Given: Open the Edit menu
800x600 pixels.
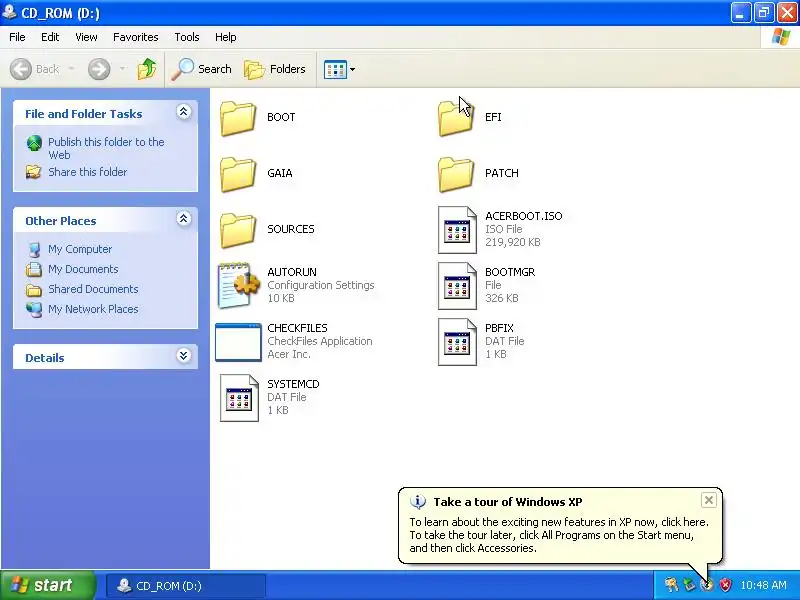Looking at the screenshot, I should click(50, 37).
